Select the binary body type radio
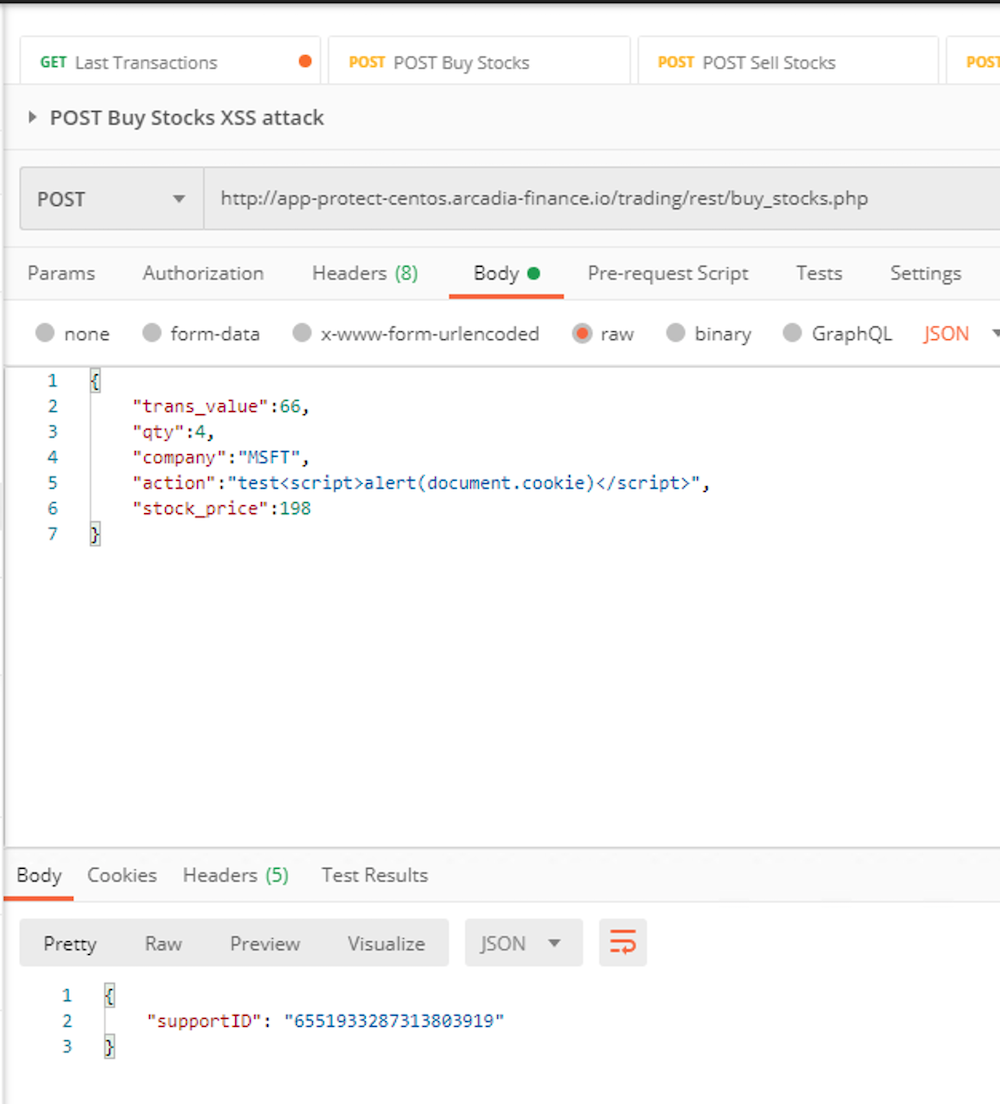Screen dimensions: 1000x1104 click(x=676, y=332)
